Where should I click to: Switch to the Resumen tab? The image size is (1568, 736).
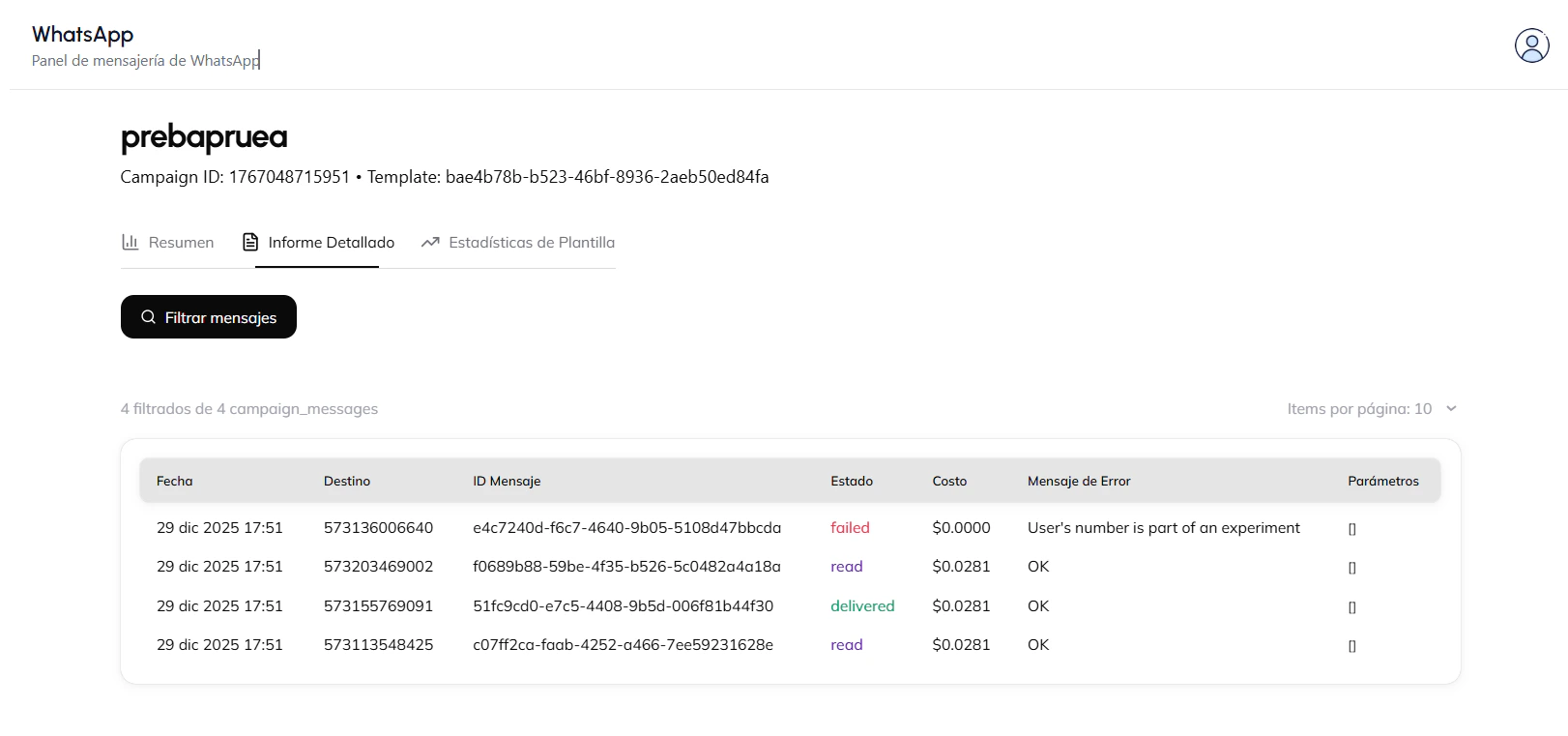(x=168, y=242)
